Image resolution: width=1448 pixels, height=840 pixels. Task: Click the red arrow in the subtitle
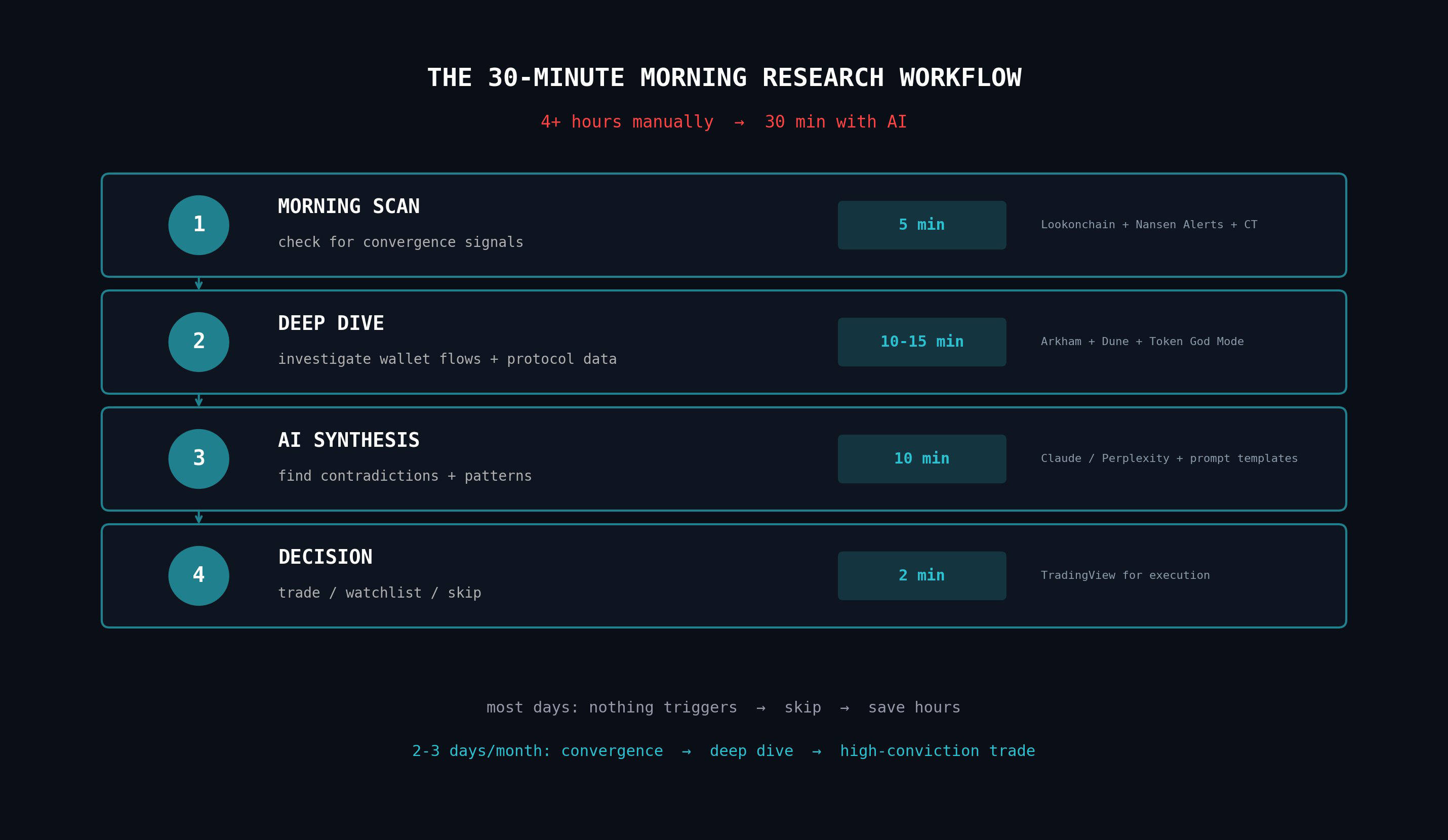[739, 122]
